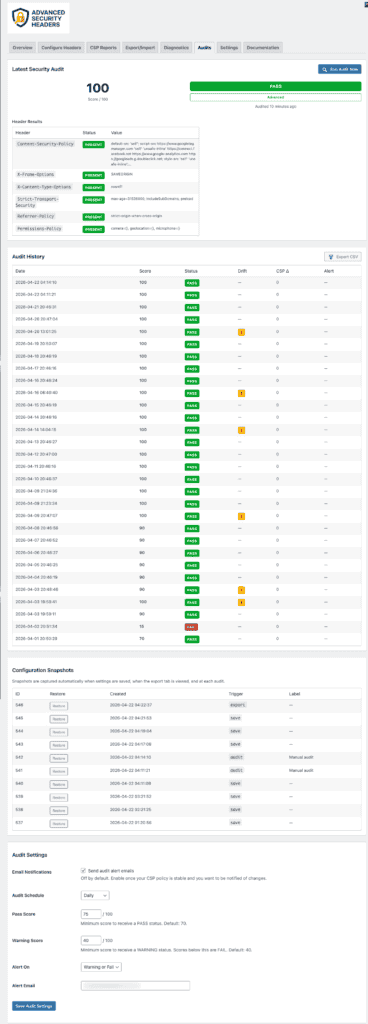Image resolution: width=368 pixels, height=1024 pixels.
Task: Click the X-Content-Type-Options header name
Action: pos(43,187)
